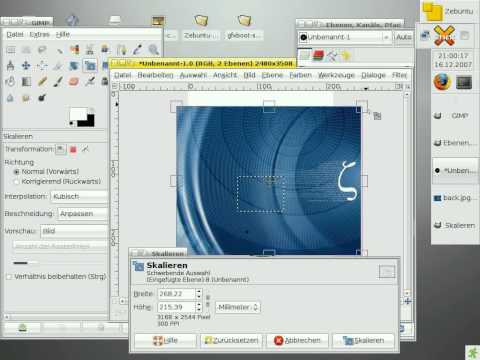The height and width of the screenshot is (360, 480).
Task: Click the Breite width input field
Action: point(176,294)
